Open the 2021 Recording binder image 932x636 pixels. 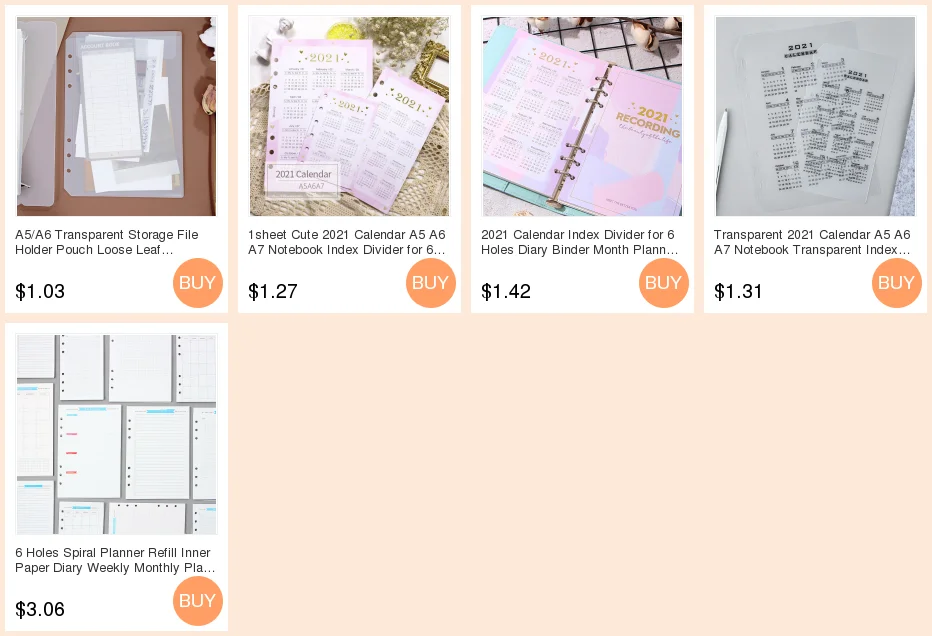[x=582, y=116]
